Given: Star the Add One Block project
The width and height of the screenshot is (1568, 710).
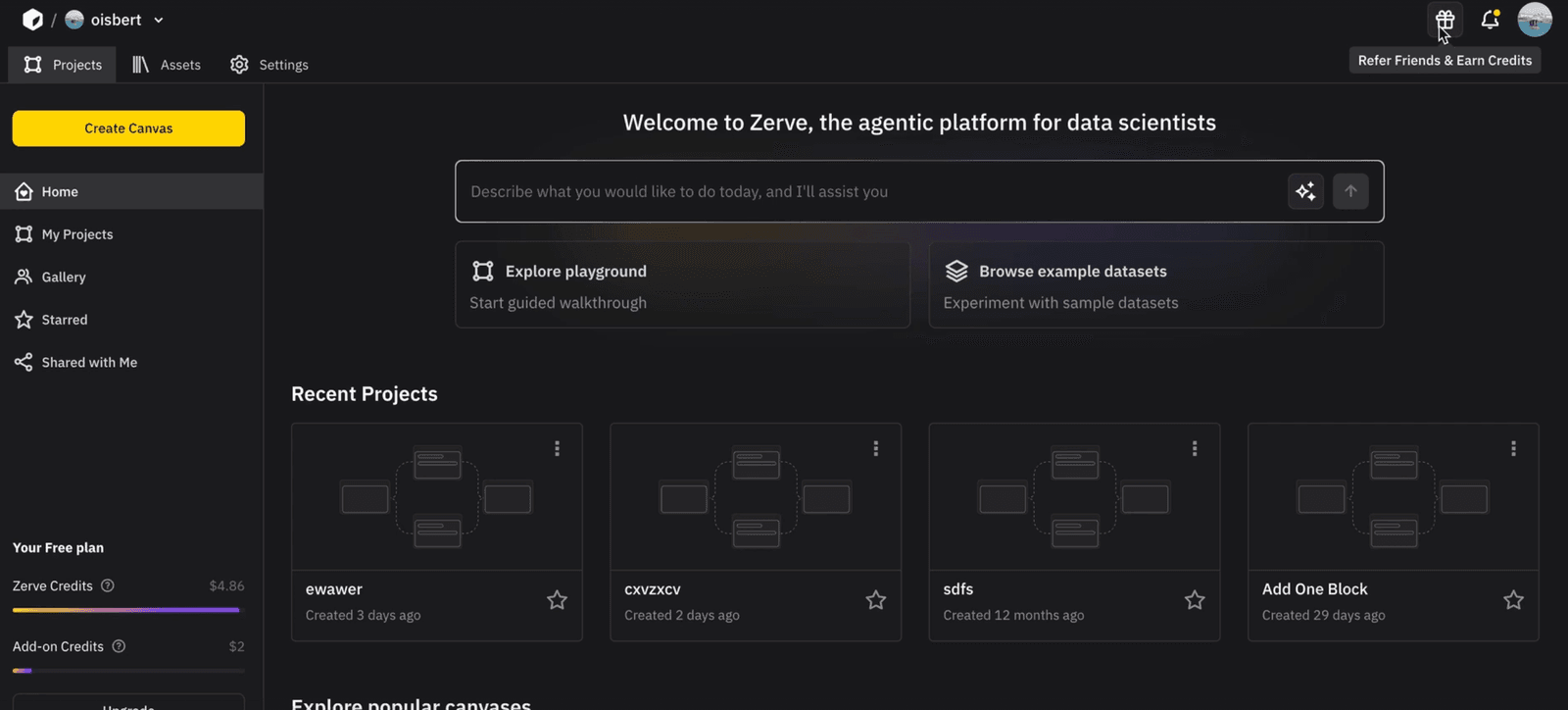Looking at the screenshot, I should pyautogui.click(x=1513, y=600).
